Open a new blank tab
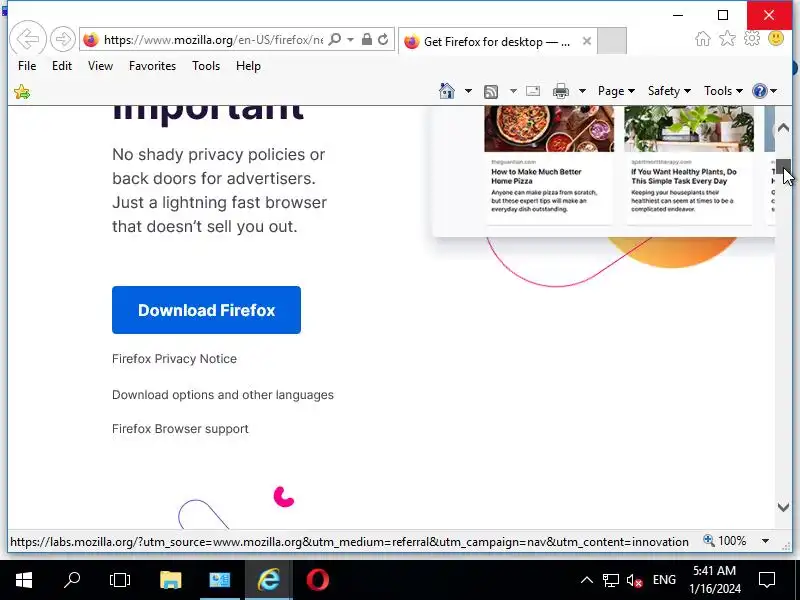Image resolution: width=800 pixels, height=600 pixels. click(x=612, y=41)
